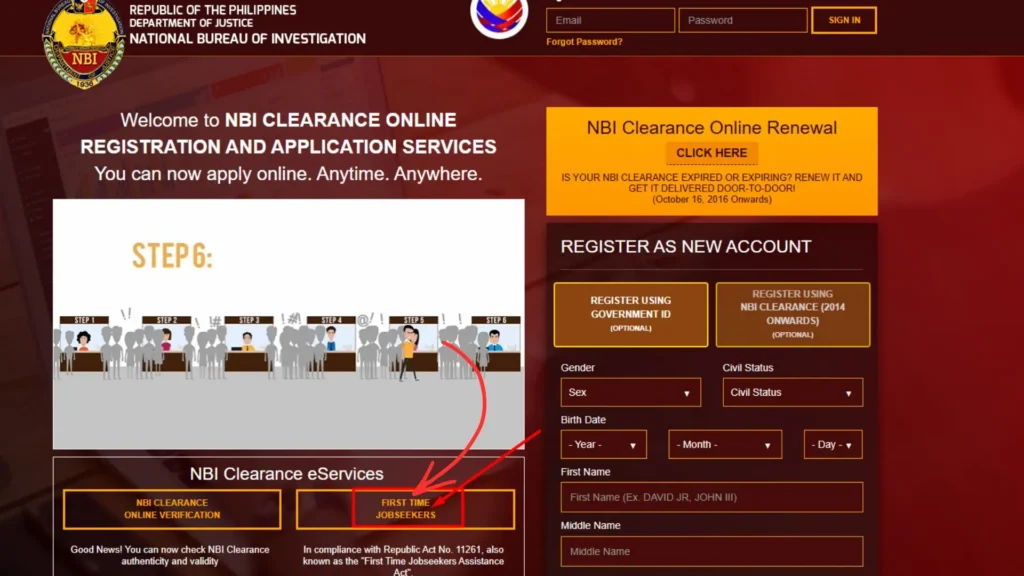Click the 'Good News!' verification description text
The height and width of the screenshot is (576, 1024).
coord(170,555)
